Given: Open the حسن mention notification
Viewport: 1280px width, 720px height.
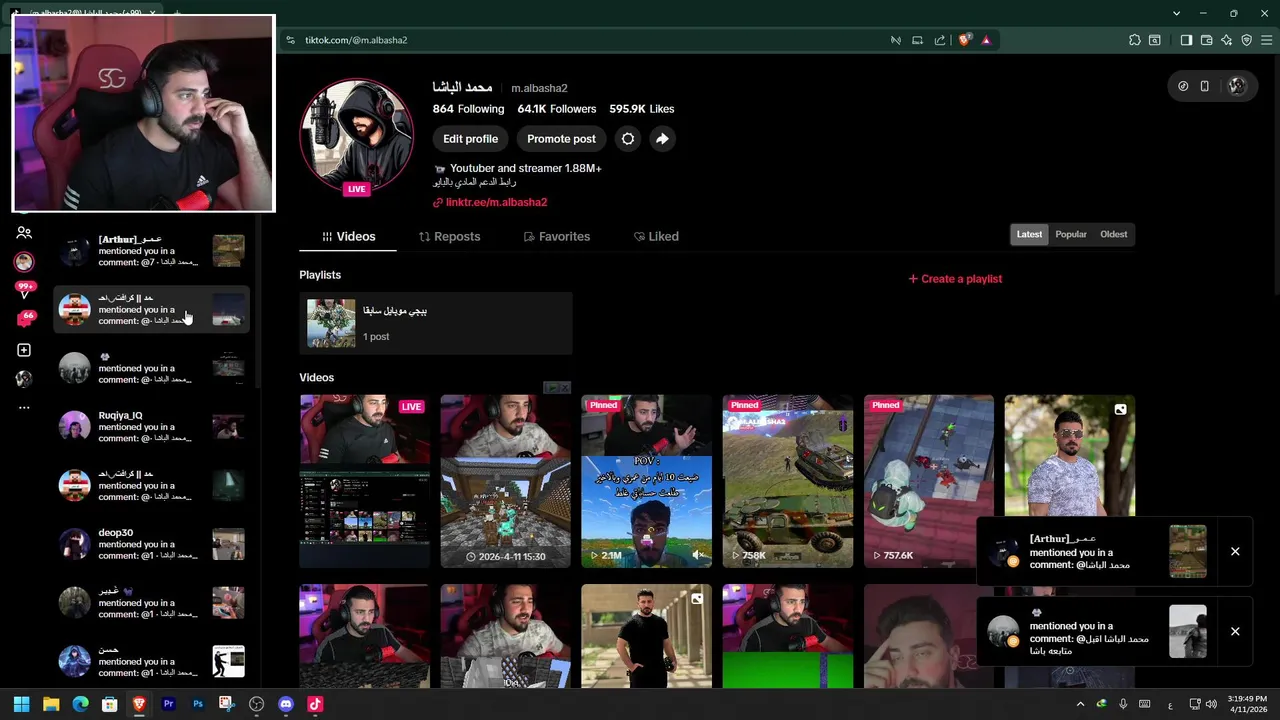Looking at the screenshot, I should click(x=151, y=661).
